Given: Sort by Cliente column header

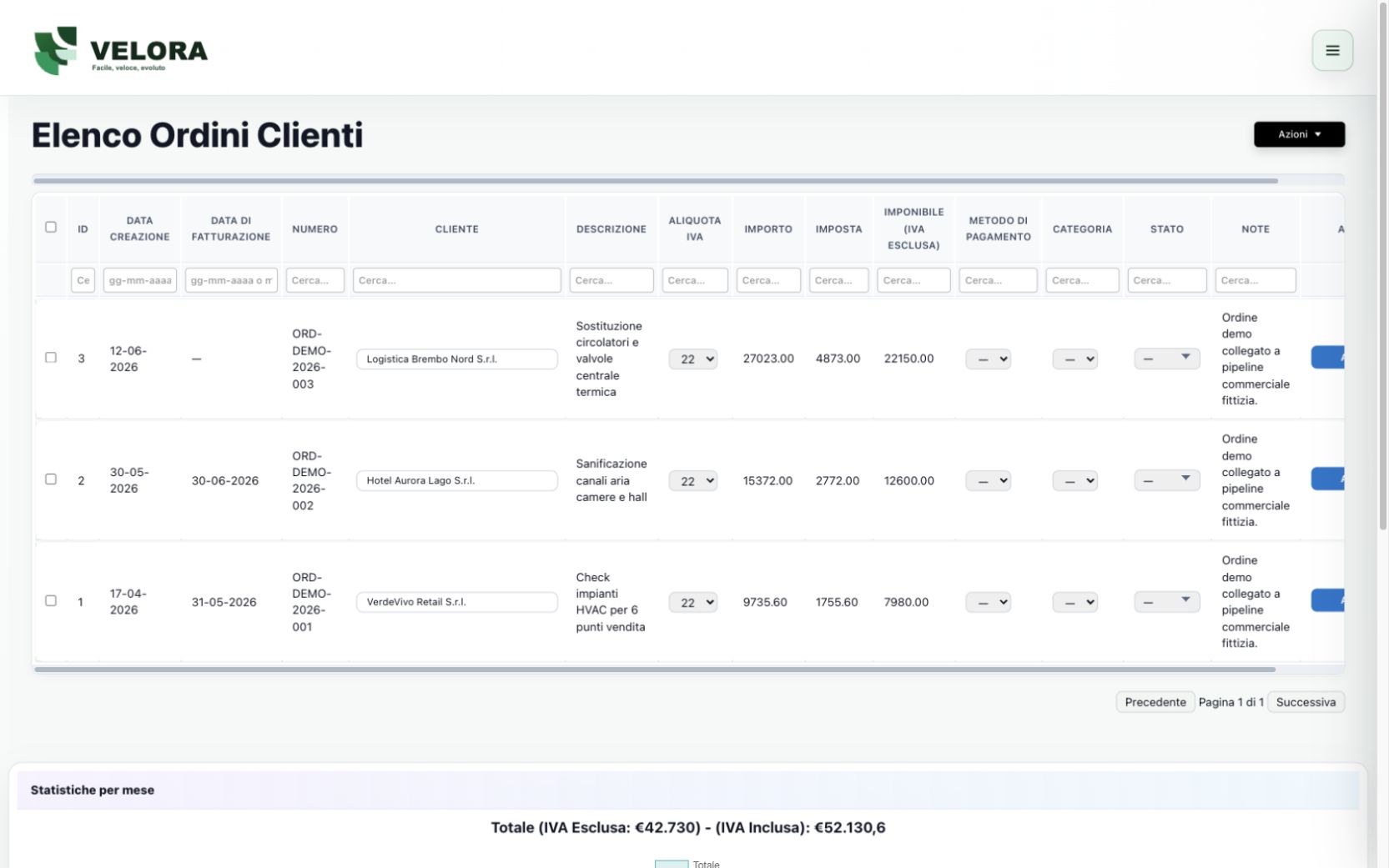Looking at the screenshot, I should pos(456,228).
